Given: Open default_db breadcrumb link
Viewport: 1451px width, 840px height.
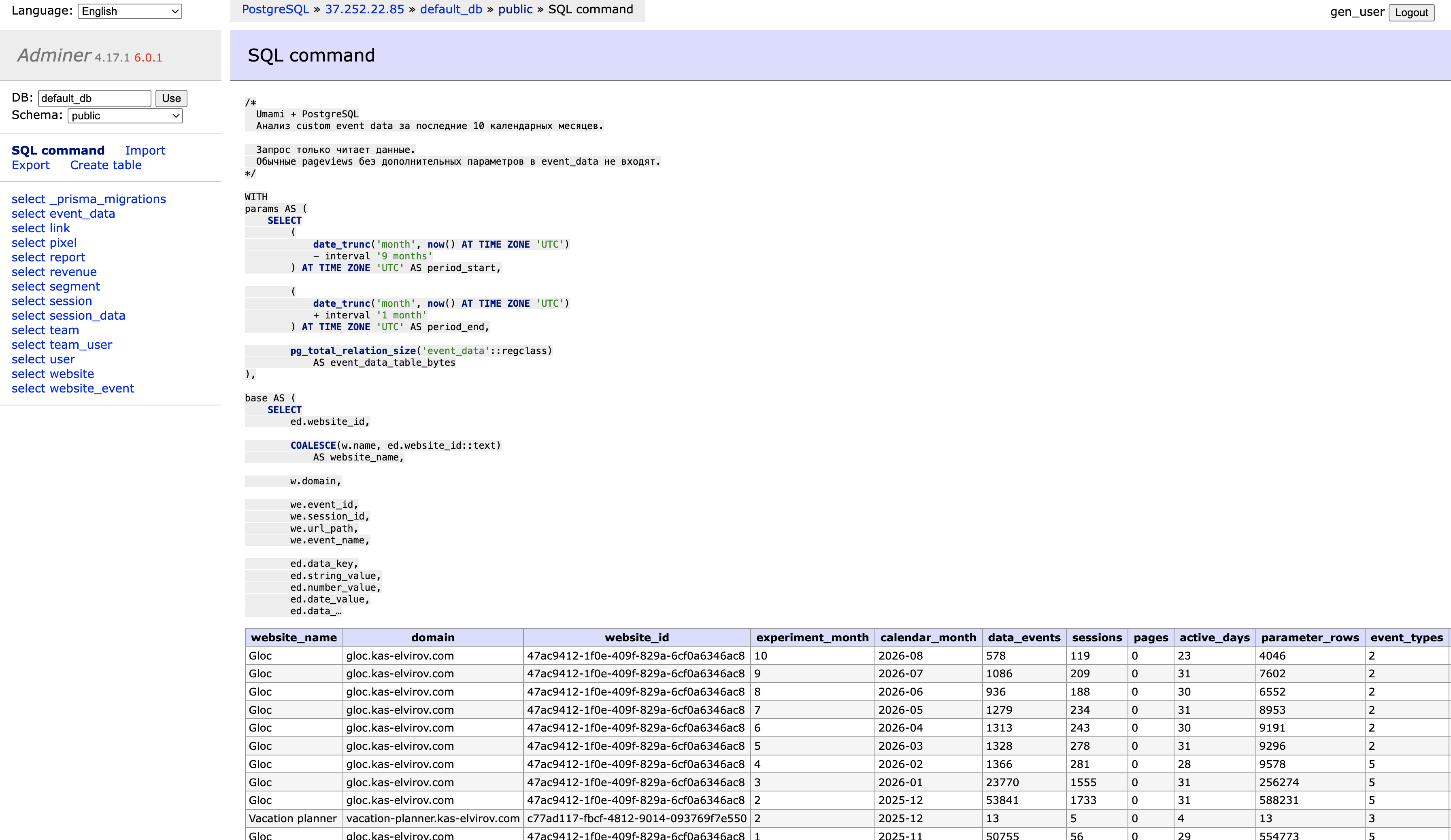Looking at the screenshot, I should [x=451, y=9].
